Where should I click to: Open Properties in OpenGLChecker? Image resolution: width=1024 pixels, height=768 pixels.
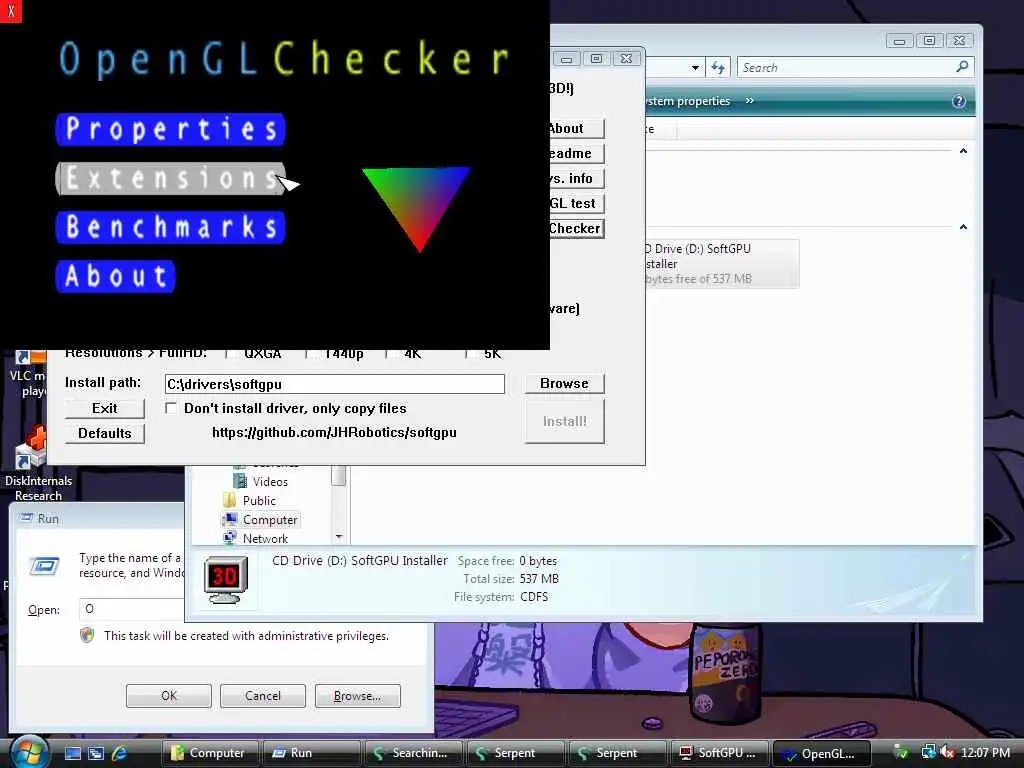point(170,129)
